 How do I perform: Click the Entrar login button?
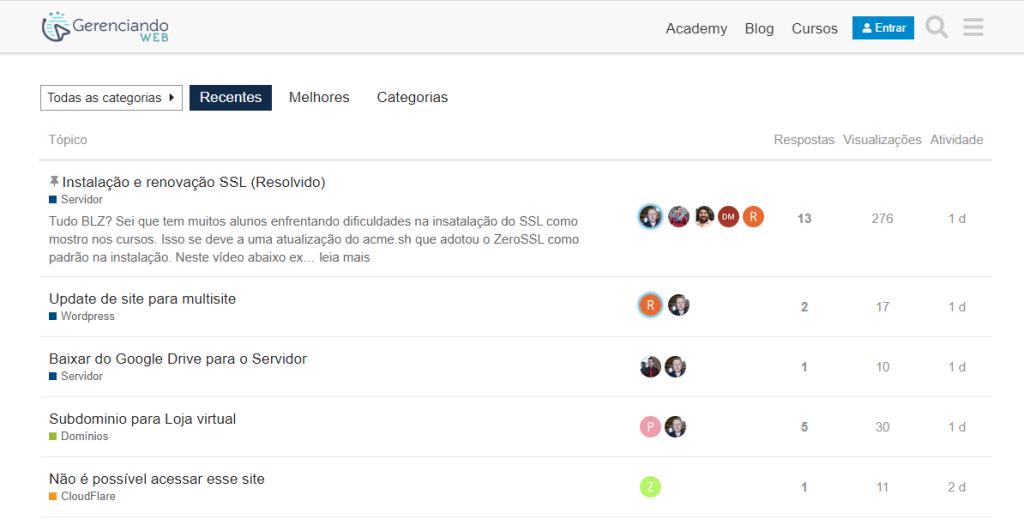coord(882,28)
